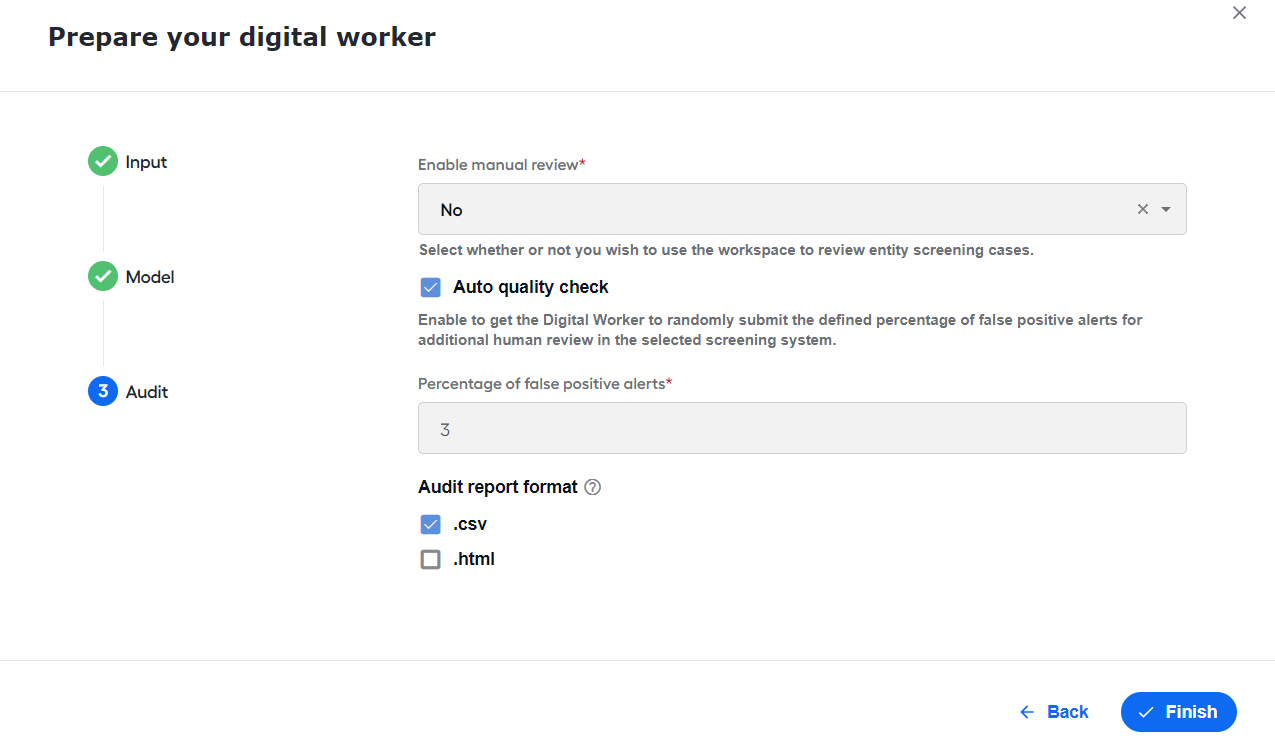Close the Prepare your digital worker dialog
The width and height of the screenshot is (1275, 755).
point(1239,13)
